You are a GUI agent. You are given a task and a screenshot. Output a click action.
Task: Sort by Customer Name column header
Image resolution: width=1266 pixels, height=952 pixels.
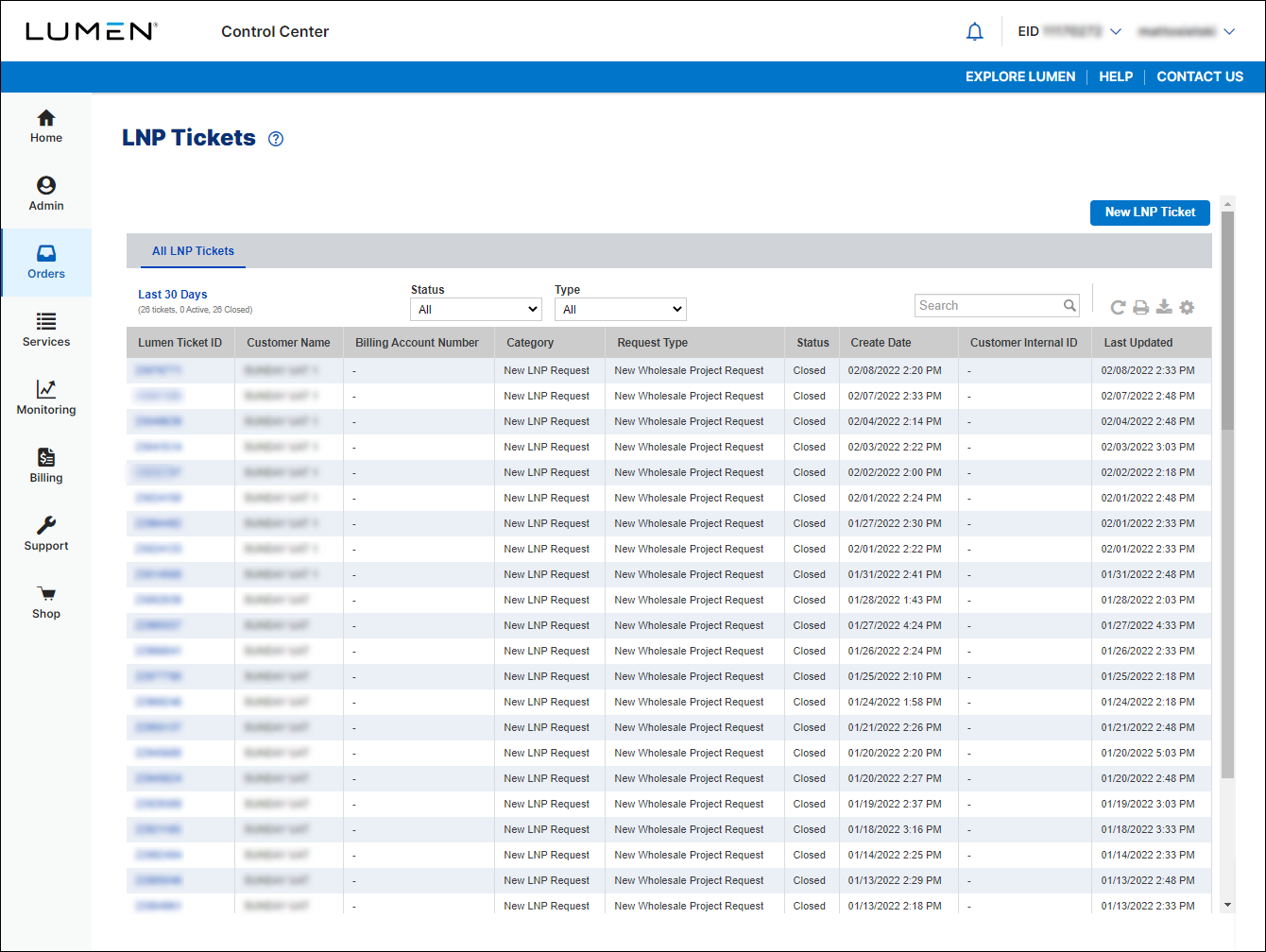(288, 343)
